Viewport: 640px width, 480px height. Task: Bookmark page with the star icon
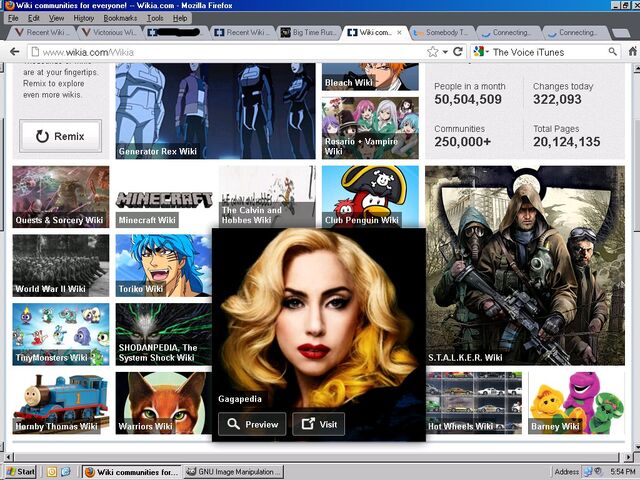pos(433,52)
